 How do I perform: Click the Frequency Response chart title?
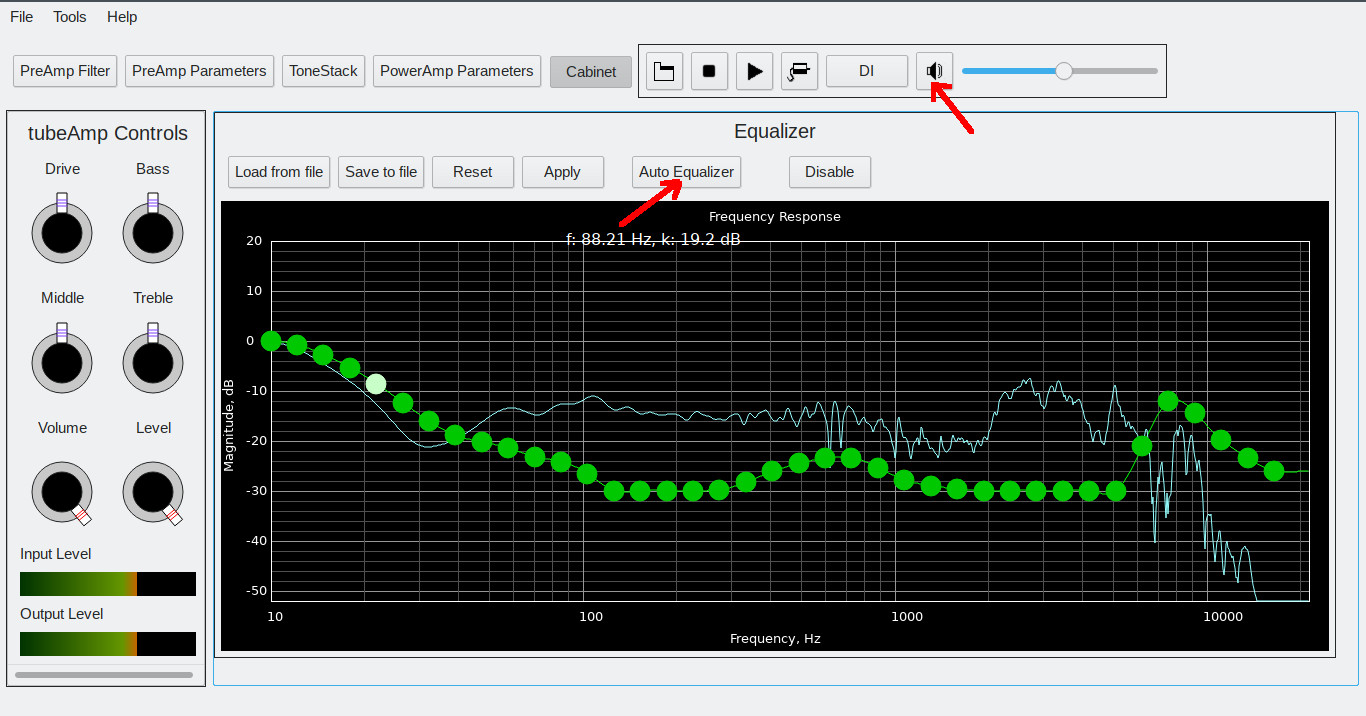pos(775,216)
